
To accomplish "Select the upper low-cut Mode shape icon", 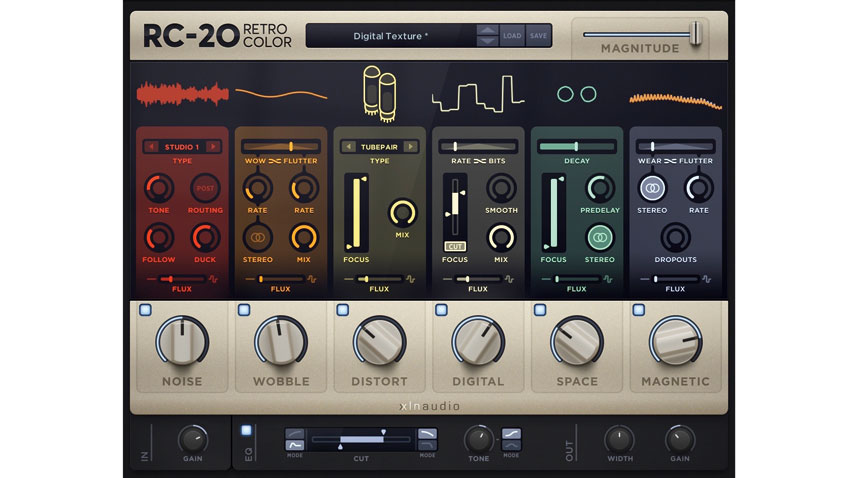I will (295, 434).
